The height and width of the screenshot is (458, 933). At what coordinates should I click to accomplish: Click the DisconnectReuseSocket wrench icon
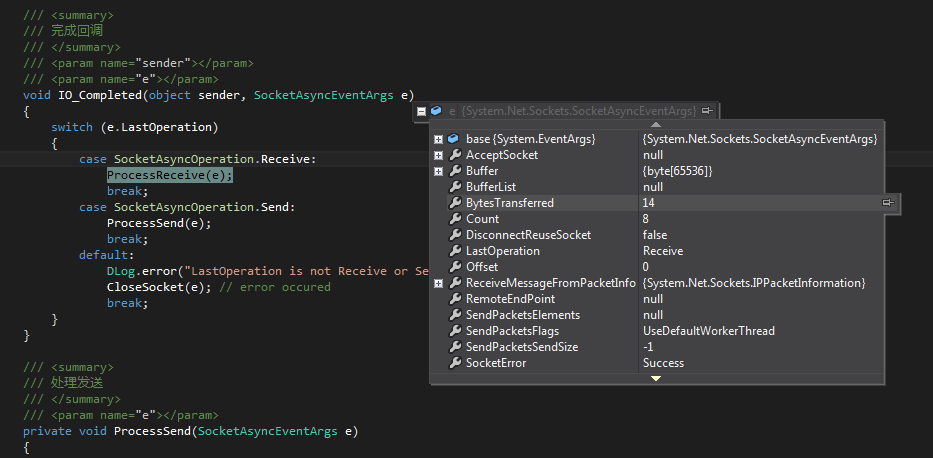click(x=455, y=235)
